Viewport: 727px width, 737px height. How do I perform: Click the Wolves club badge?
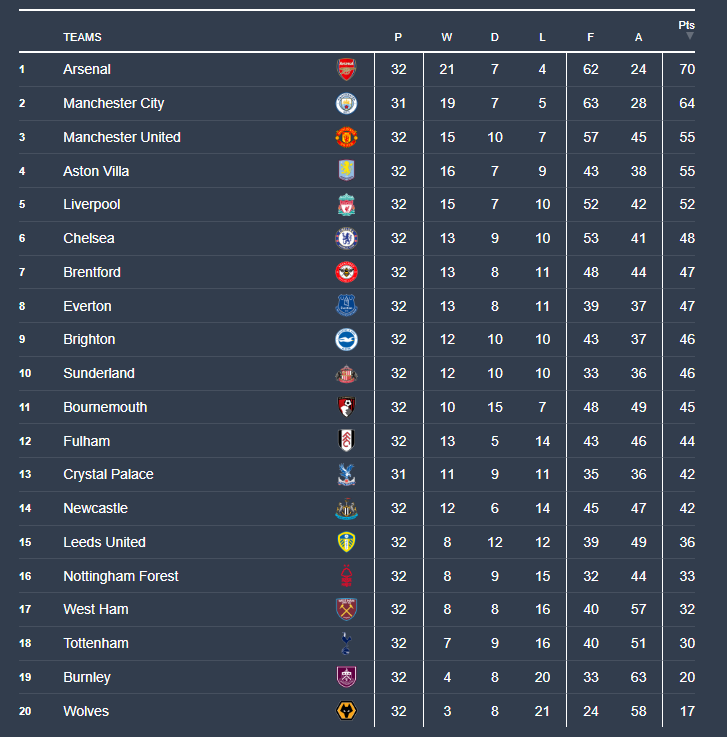click(x=346, y=711)
